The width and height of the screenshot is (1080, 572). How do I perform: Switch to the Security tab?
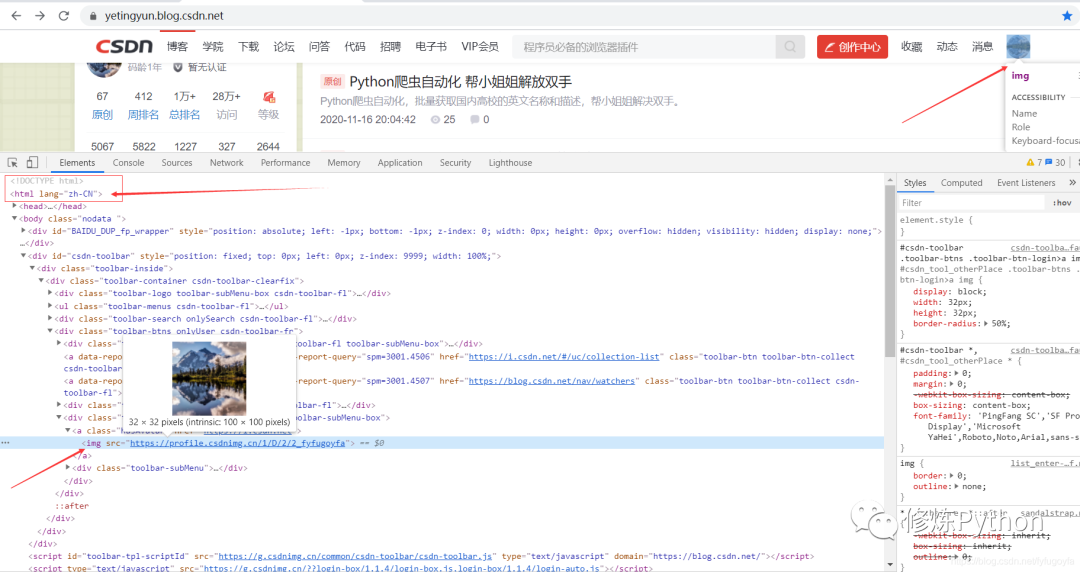[455, 163]
